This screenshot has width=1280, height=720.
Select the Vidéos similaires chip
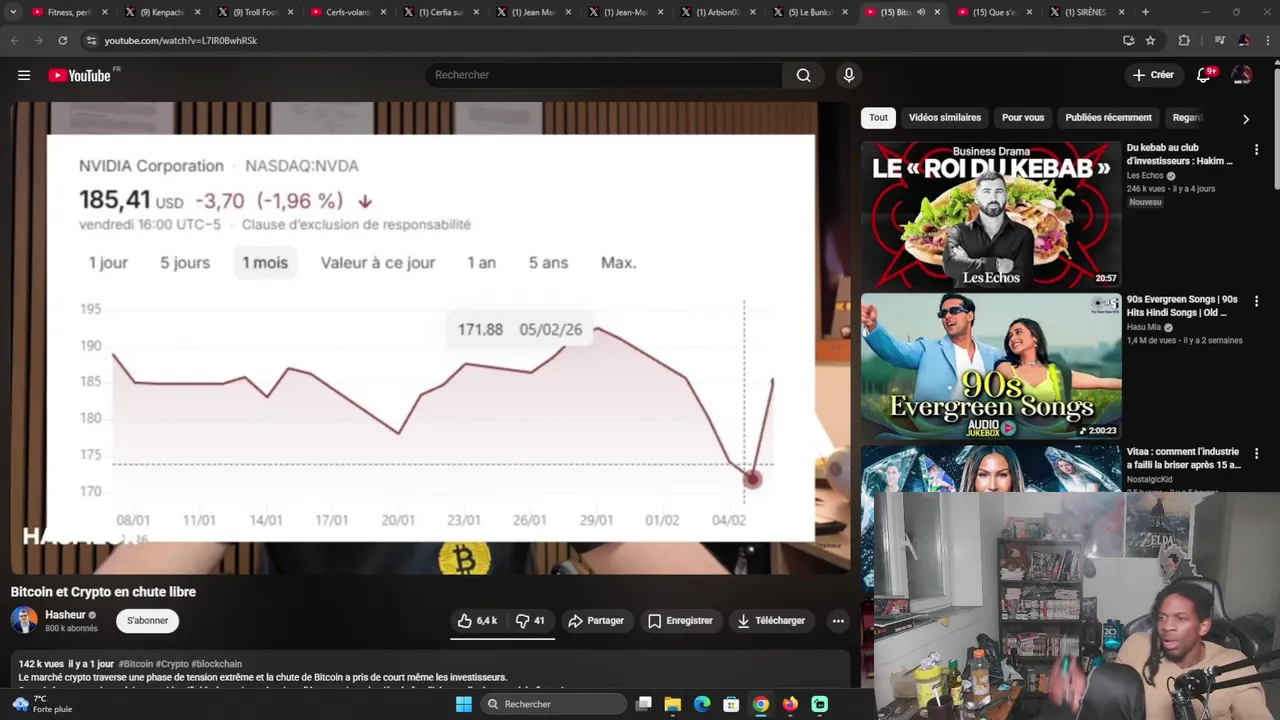(x=945, y=117)
